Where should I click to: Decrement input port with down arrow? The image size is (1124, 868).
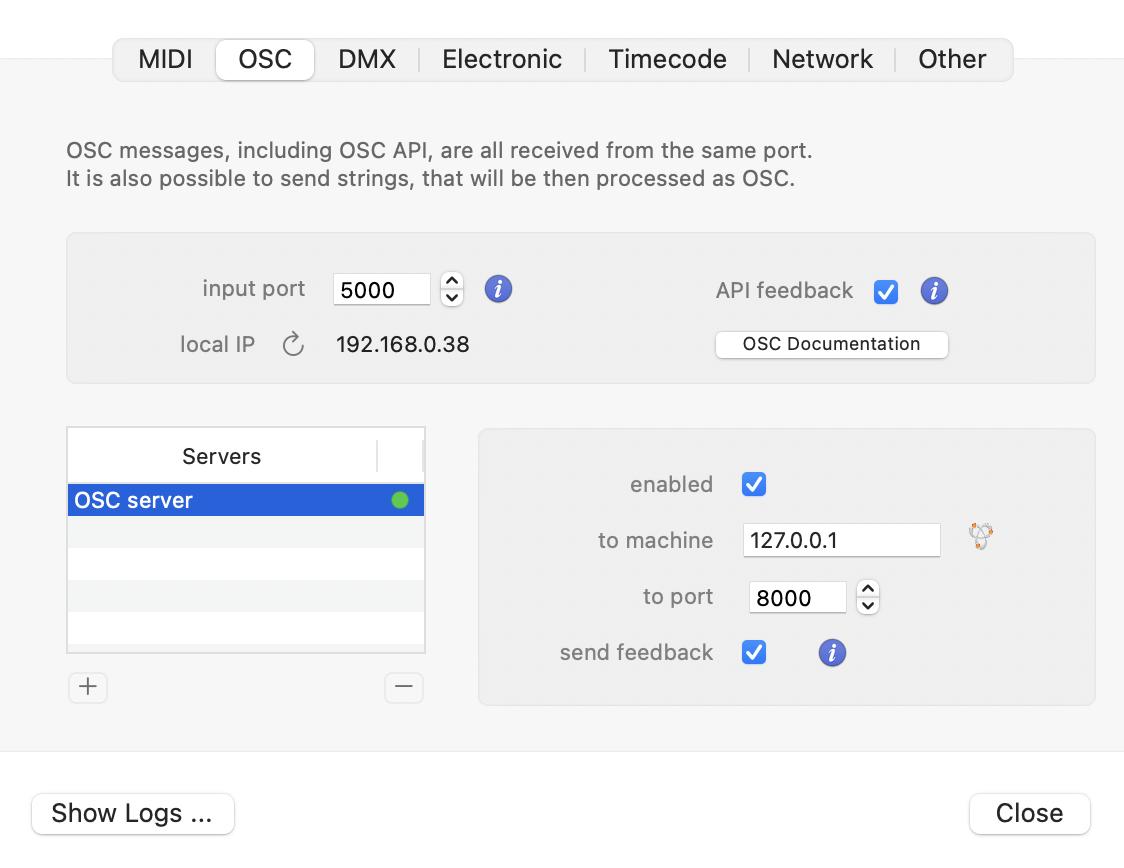pyautogui.click(x=452, y=297)
